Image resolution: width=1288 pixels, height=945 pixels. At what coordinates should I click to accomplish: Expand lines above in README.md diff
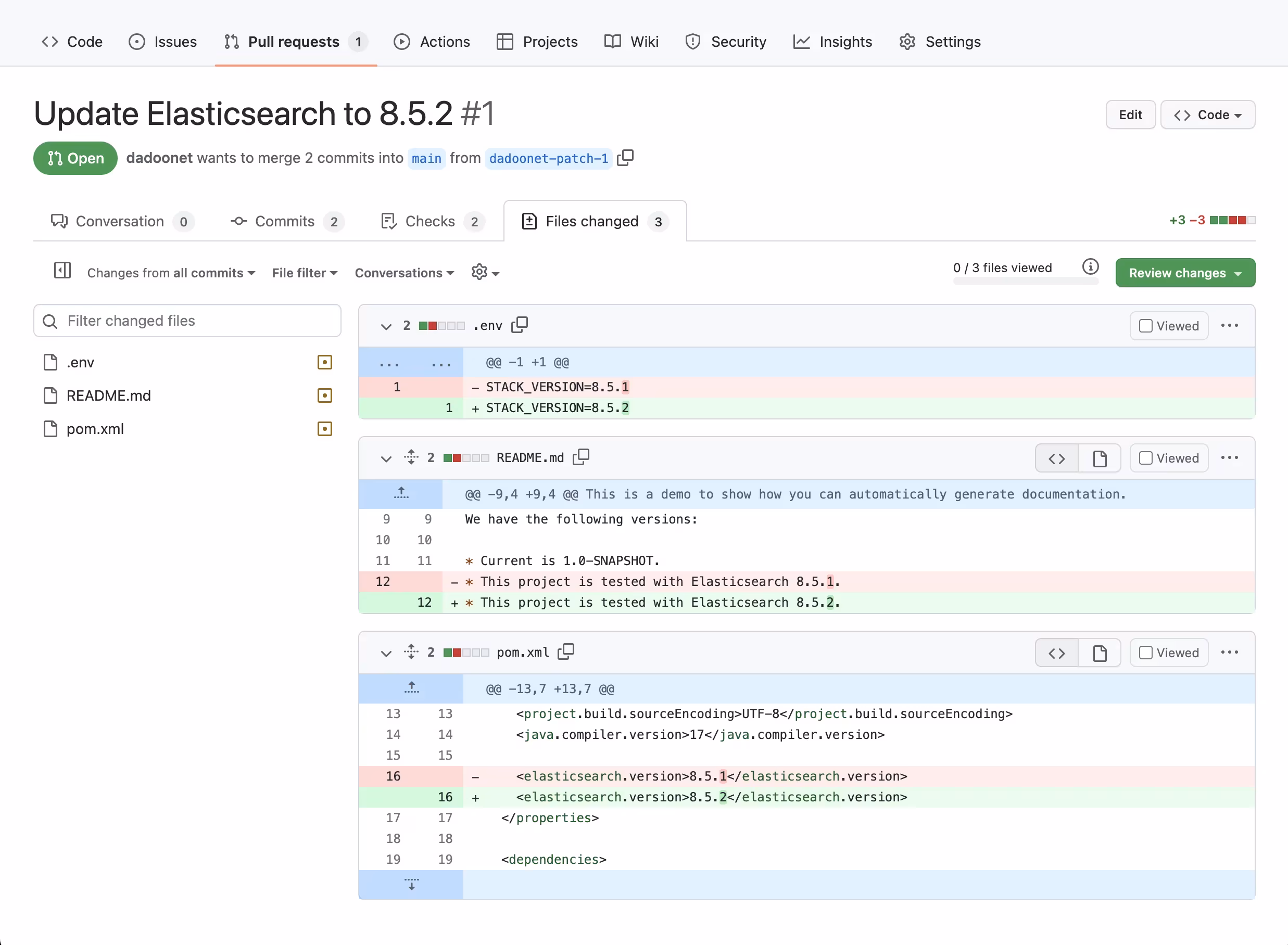(x=401, y=494)
